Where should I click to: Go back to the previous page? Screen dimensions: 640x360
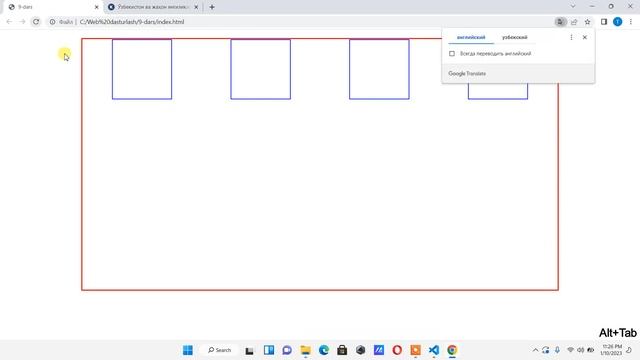tap(9, 22)
